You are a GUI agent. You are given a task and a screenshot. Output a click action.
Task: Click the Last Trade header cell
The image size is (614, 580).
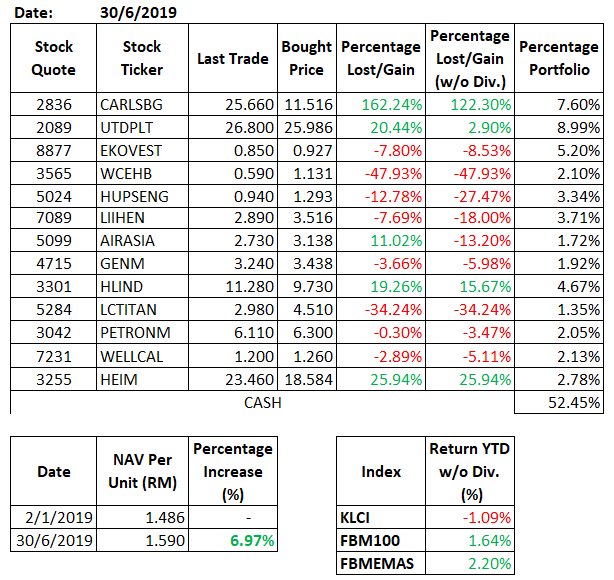[232, 59]
